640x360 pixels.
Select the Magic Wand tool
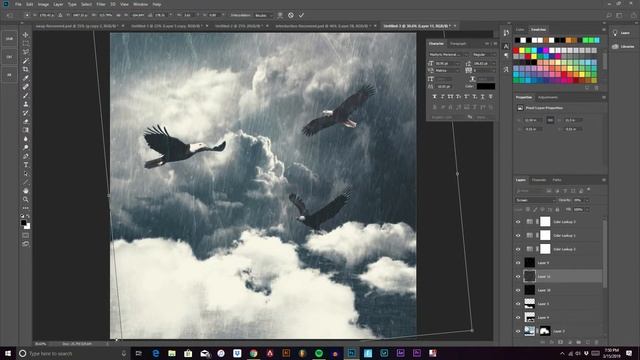26,61
